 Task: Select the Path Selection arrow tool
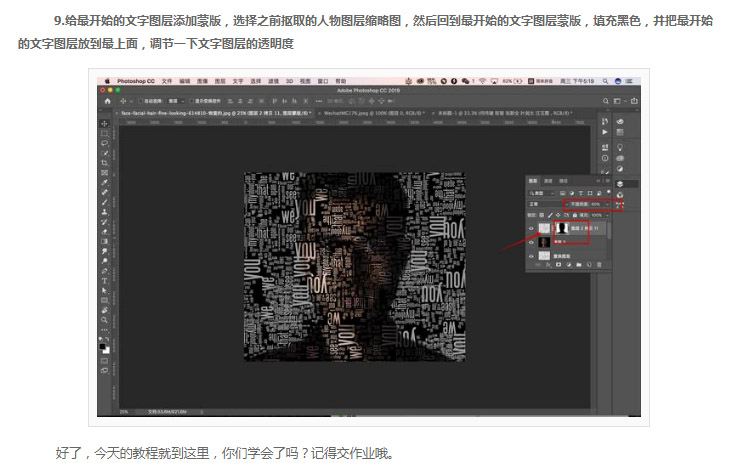coord(104,290)
